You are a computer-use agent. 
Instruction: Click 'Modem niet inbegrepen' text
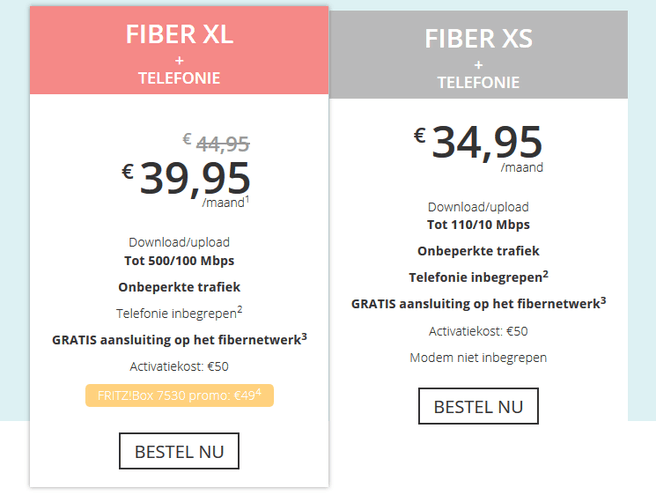tap(478, 357)
